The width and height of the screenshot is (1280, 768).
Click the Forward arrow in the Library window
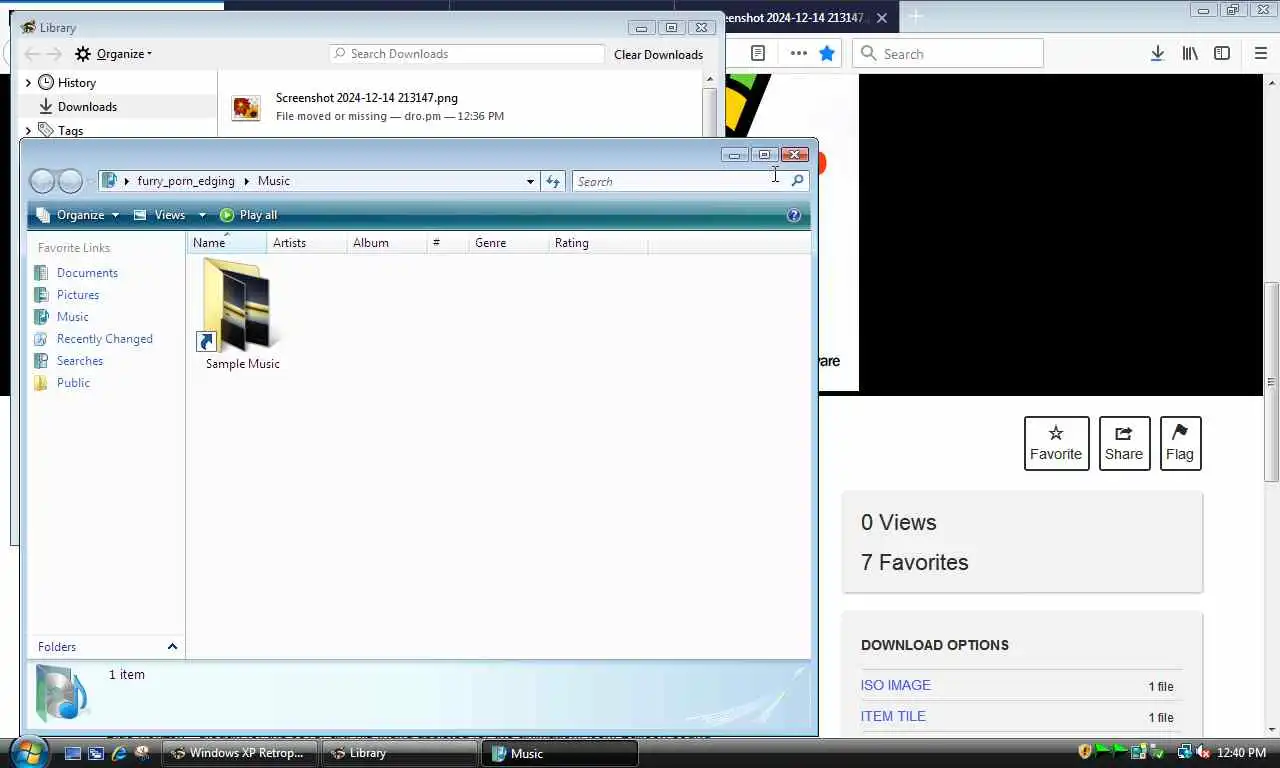point(55,54)
